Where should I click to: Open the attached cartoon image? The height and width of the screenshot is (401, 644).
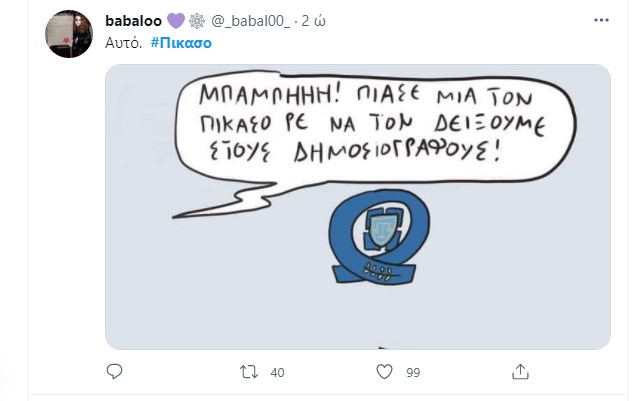[358, 207]
